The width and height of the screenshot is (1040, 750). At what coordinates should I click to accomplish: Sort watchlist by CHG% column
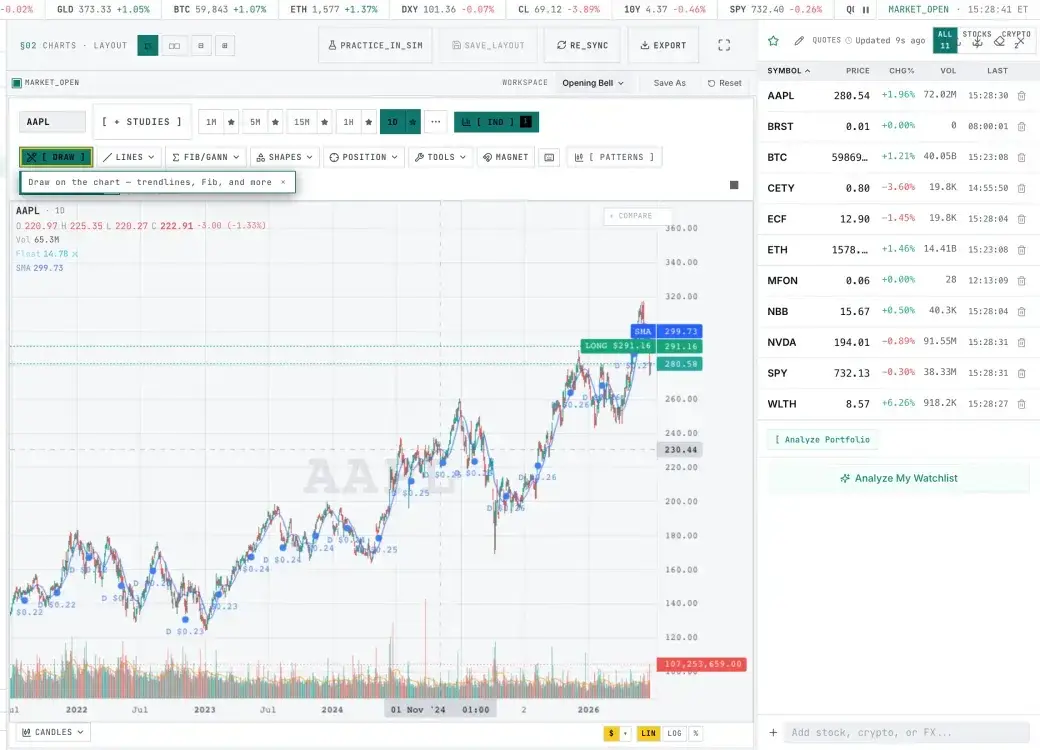tap(901, 70)
